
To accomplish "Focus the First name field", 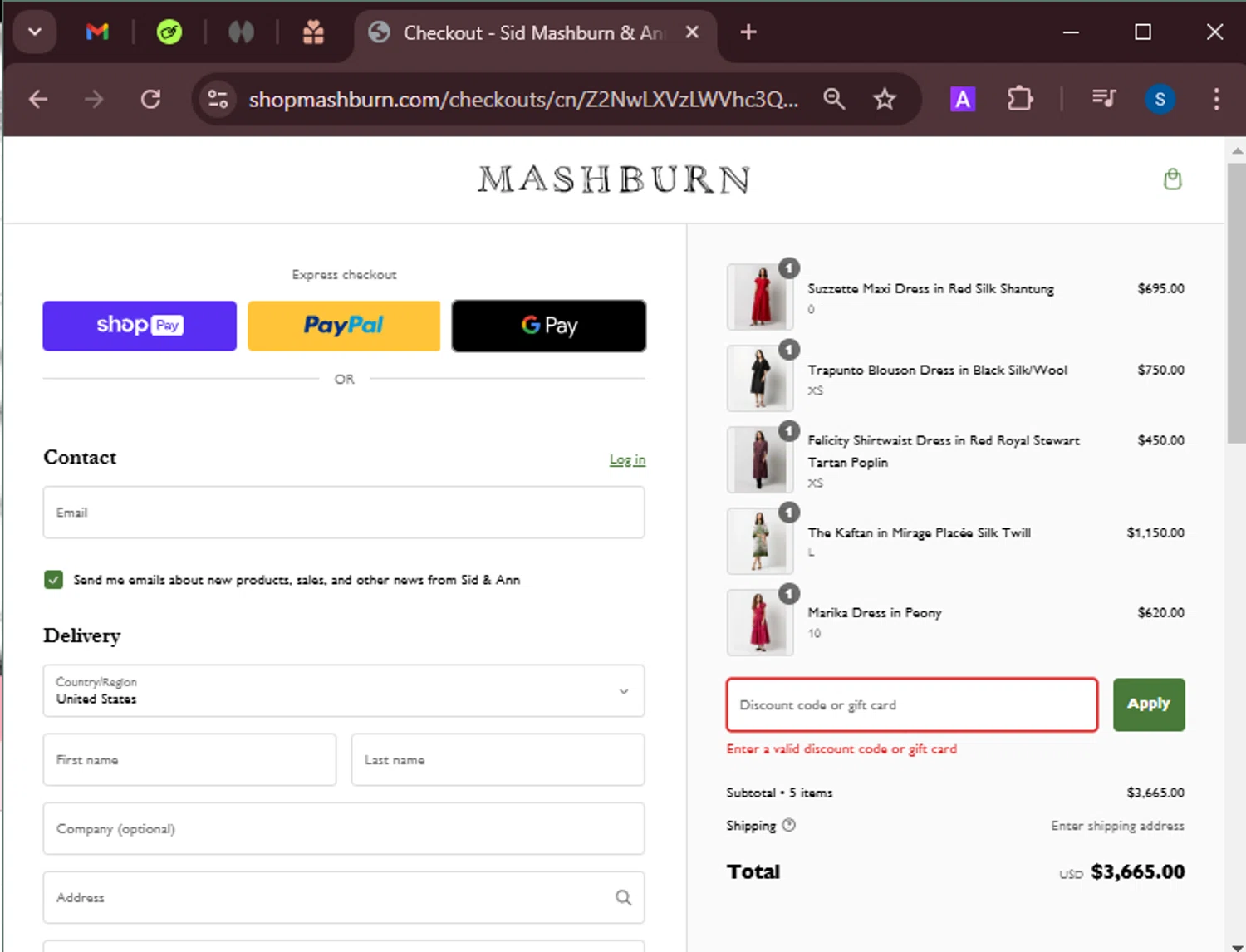I will [189, 759].
